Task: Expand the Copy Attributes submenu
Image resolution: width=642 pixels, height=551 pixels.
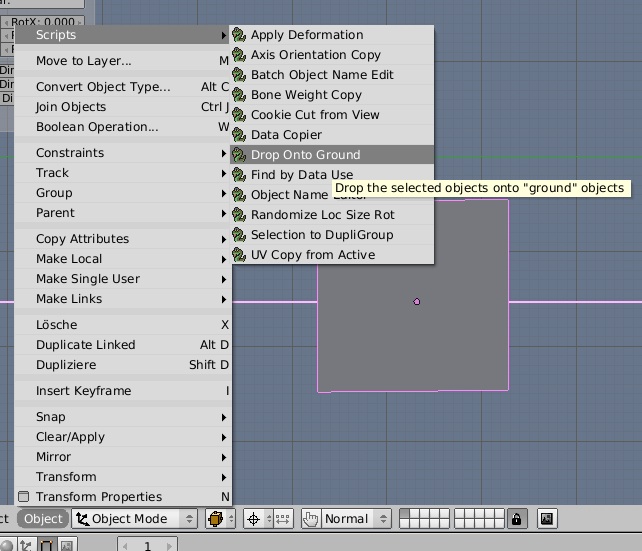Action: (123, 239)
